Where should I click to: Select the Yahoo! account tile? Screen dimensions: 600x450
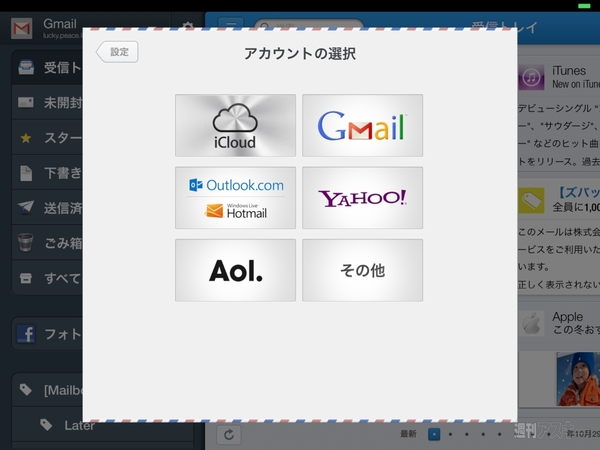362,198
